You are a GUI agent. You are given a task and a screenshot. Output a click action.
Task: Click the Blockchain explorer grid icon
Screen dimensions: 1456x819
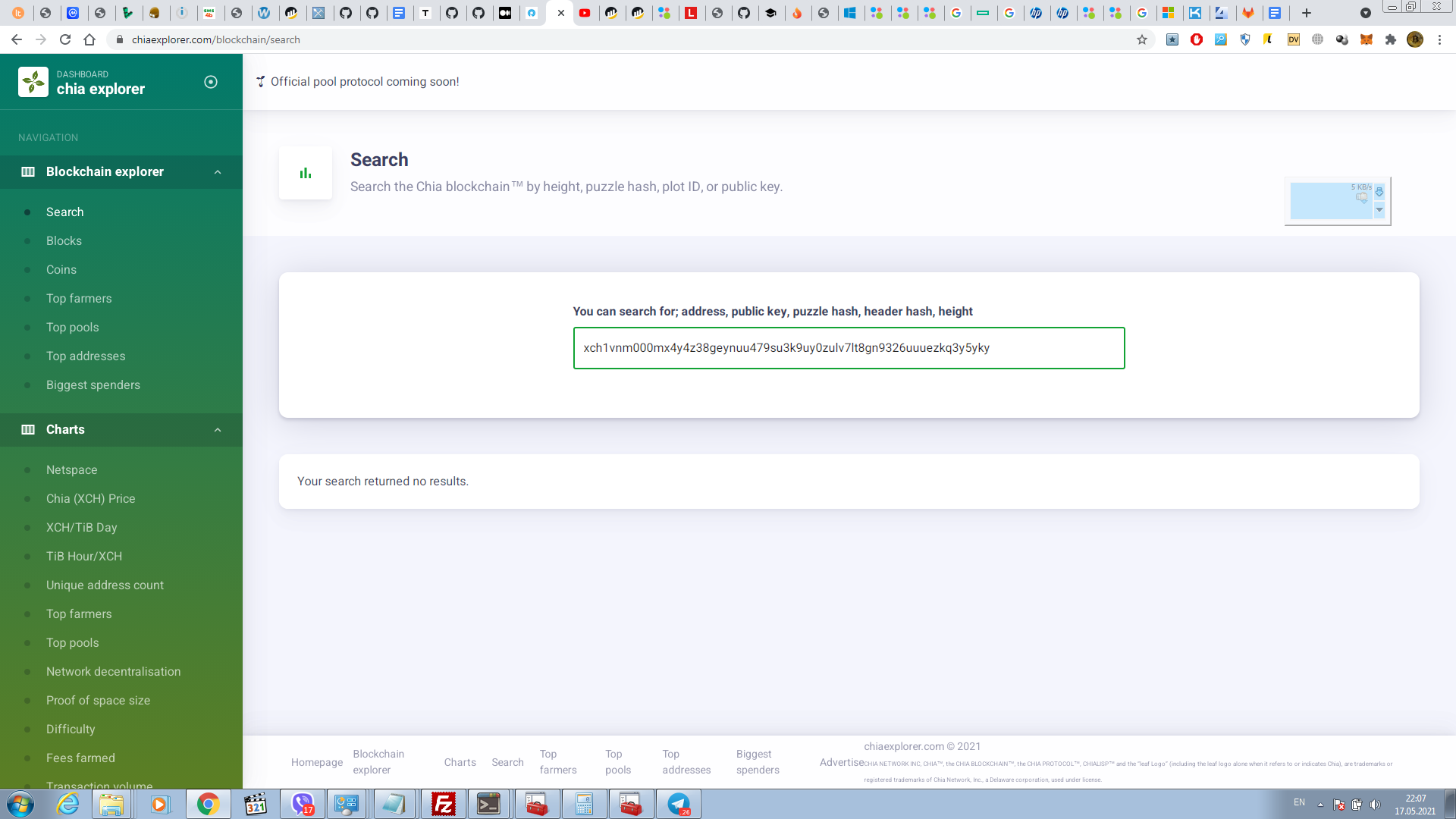(x=28, y=171)
